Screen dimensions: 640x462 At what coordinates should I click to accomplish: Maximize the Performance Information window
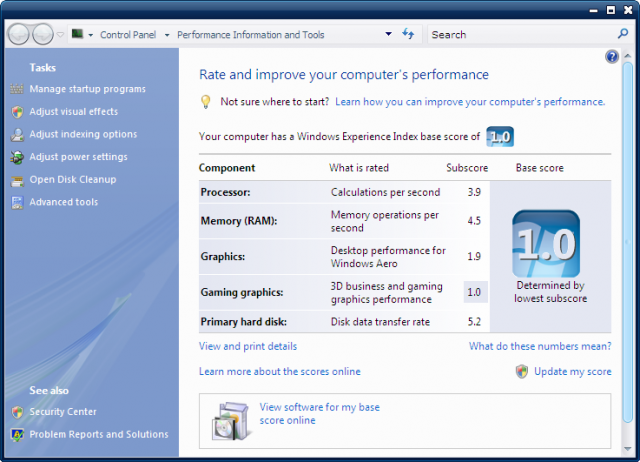coord(611,10)
